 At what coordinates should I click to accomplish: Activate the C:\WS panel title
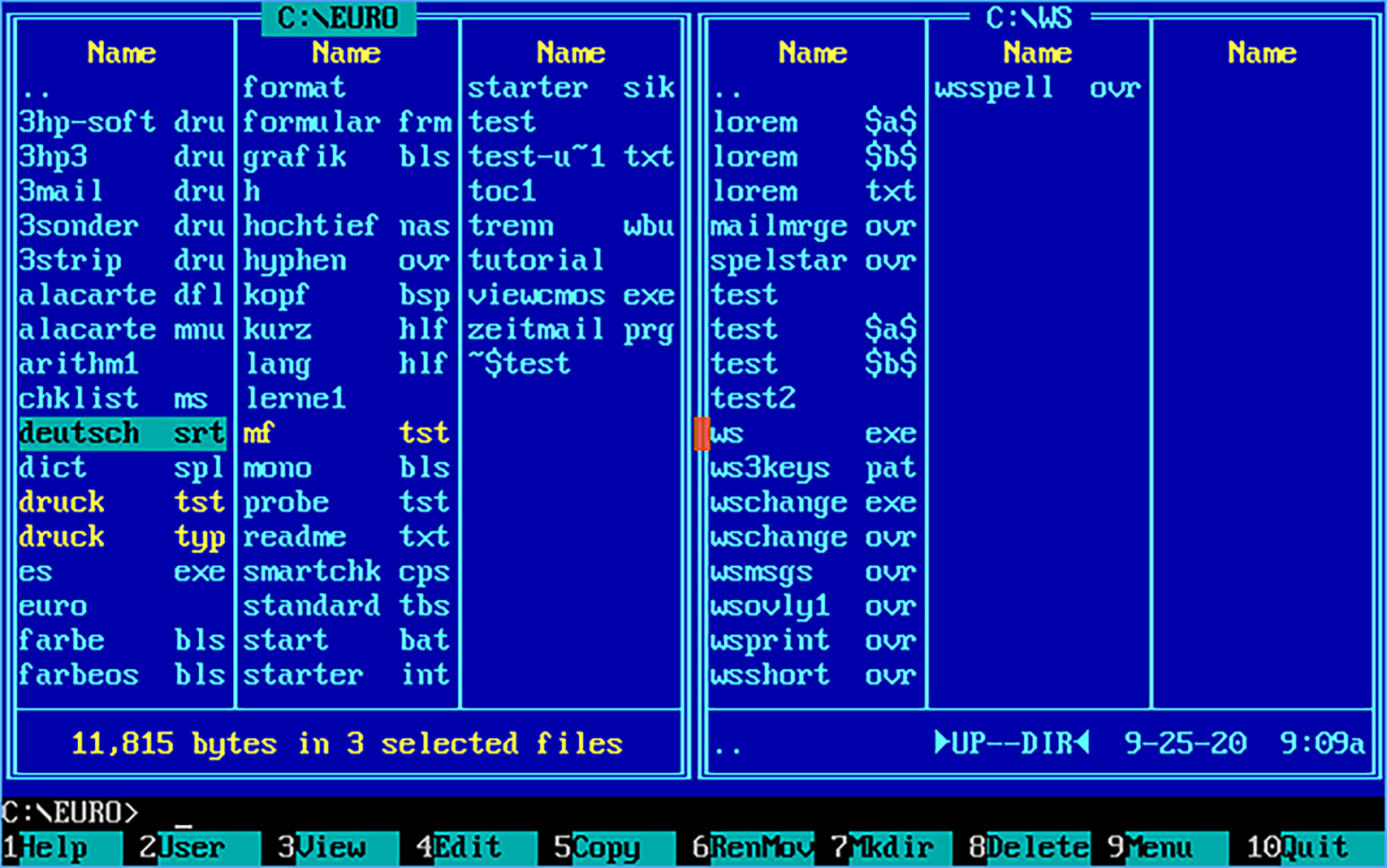pyautogui.click(x=1028, y=18)
